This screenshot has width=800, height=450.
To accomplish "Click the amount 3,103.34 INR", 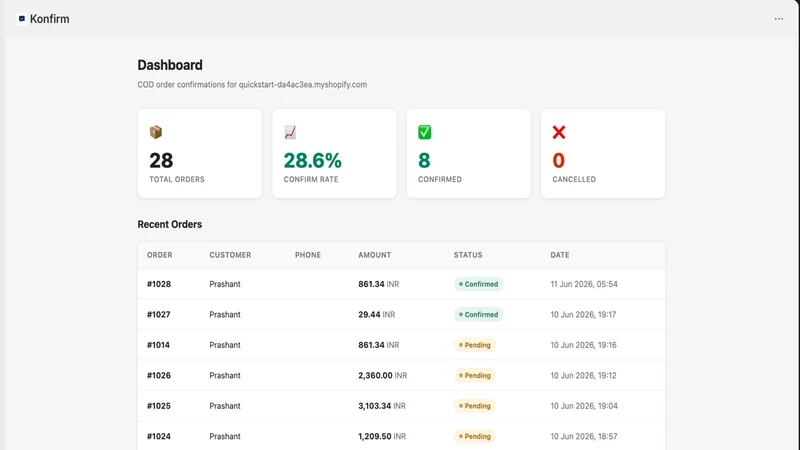I will coord(382,406).
